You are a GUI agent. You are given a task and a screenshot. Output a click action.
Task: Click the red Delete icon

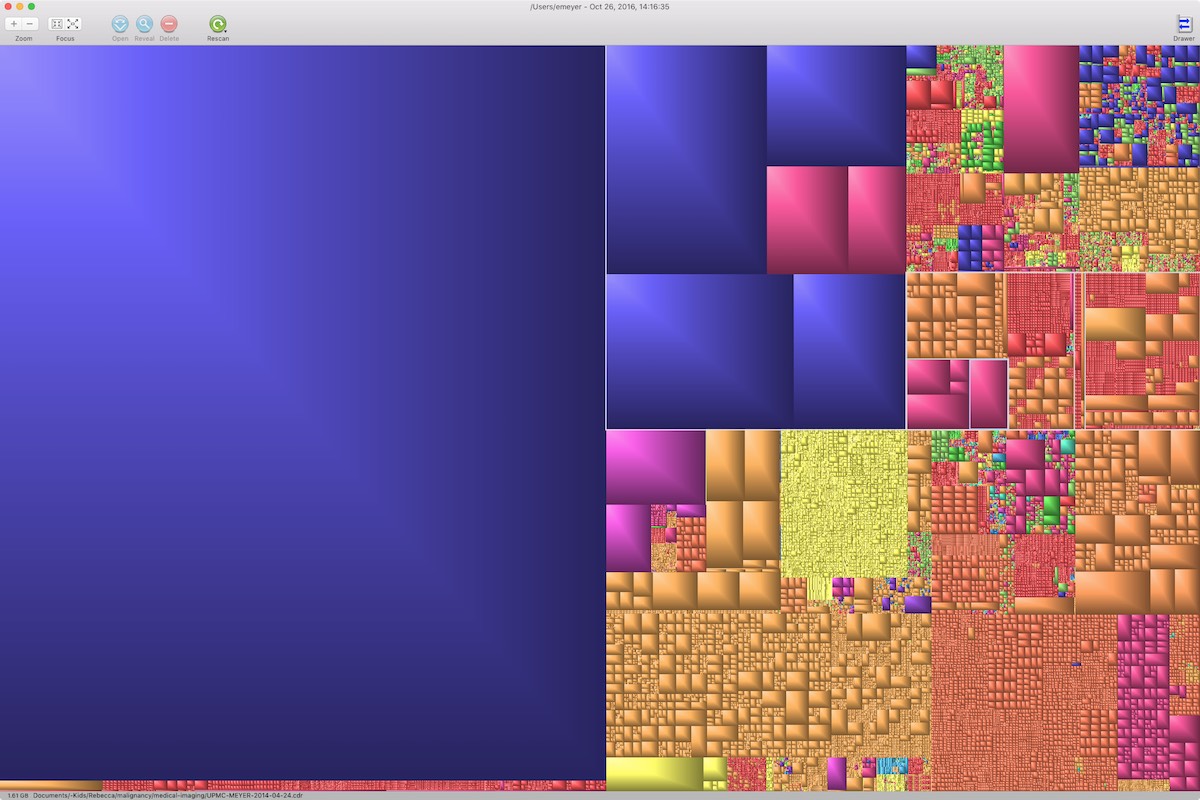click(169, 23)
